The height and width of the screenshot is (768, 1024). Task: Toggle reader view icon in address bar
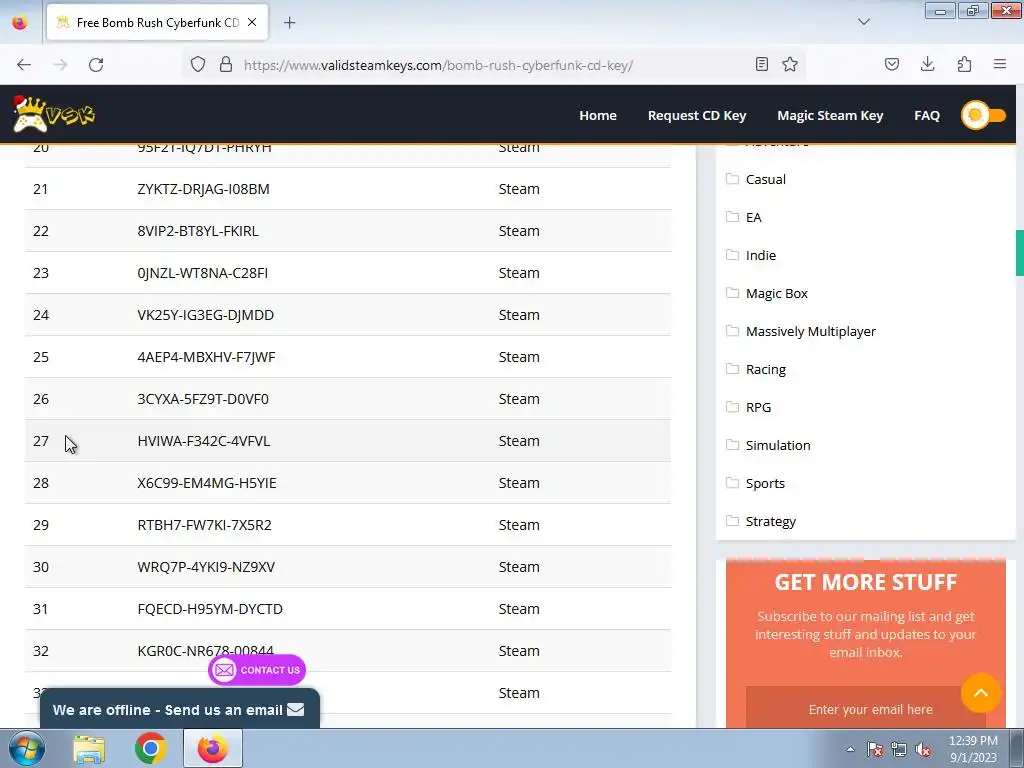pos(761,64)
